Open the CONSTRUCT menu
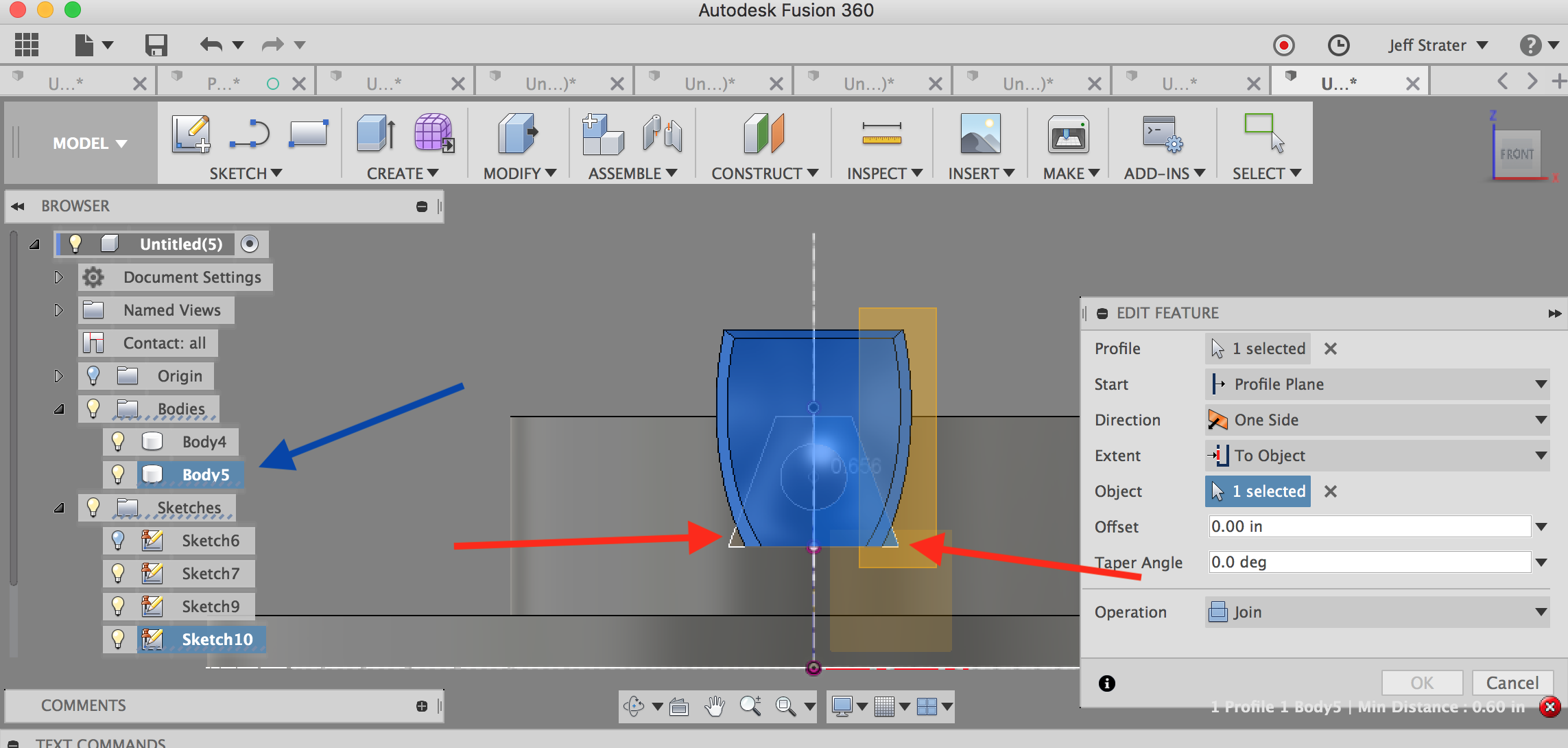 coord(765,174)
